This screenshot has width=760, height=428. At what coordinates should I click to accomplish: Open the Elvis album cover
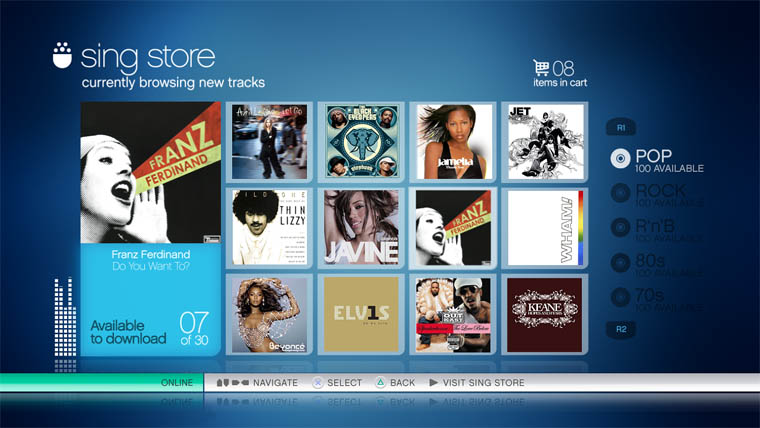point(361,314)
